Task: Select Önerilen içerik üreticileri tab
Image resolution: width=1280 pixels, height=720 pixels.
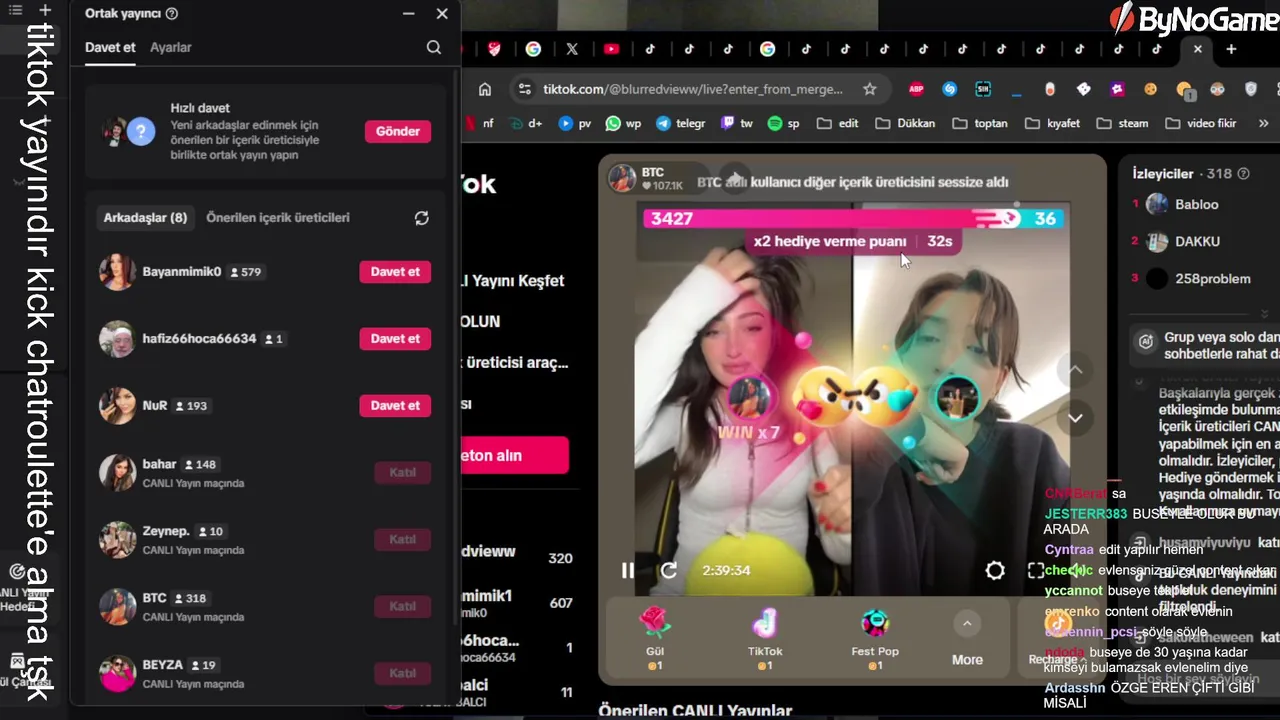Action: 278,218
